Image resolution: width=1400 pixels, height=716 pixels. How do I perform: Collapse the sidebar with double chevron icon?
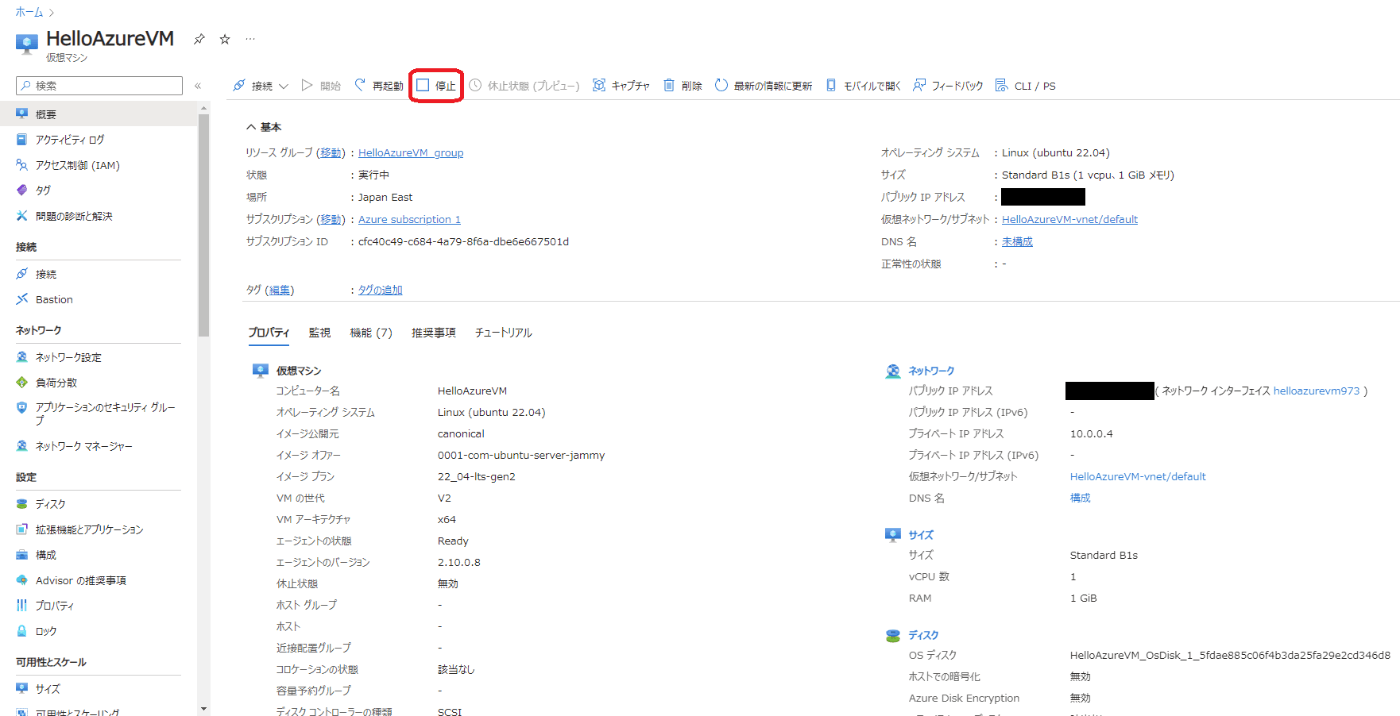click(198, 86)
